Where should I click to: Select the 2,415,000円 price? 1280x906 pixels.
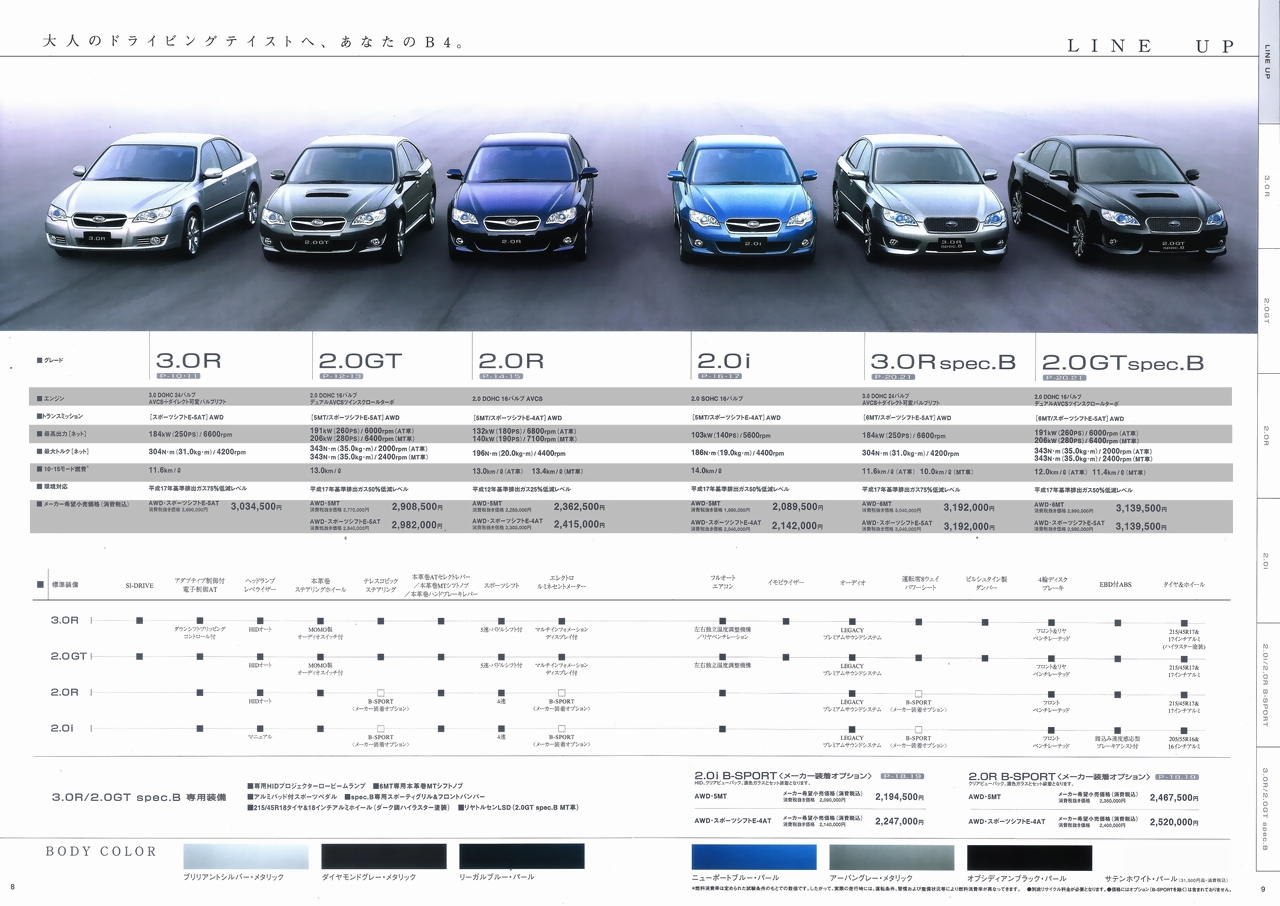pyautogui.click(x=580, y=524)
